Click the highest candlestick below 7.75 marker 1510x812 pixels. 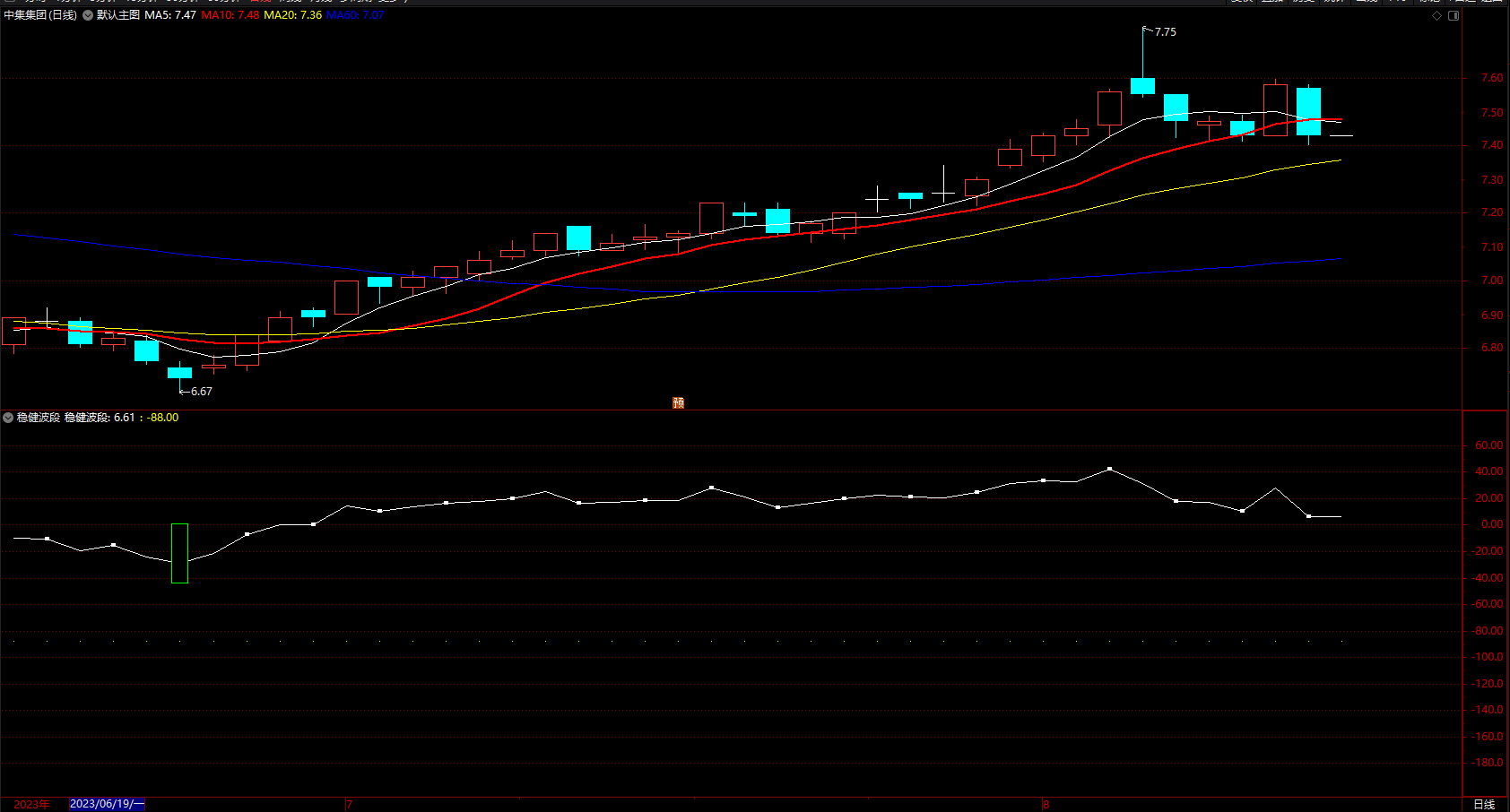(x=1142, y=86)
